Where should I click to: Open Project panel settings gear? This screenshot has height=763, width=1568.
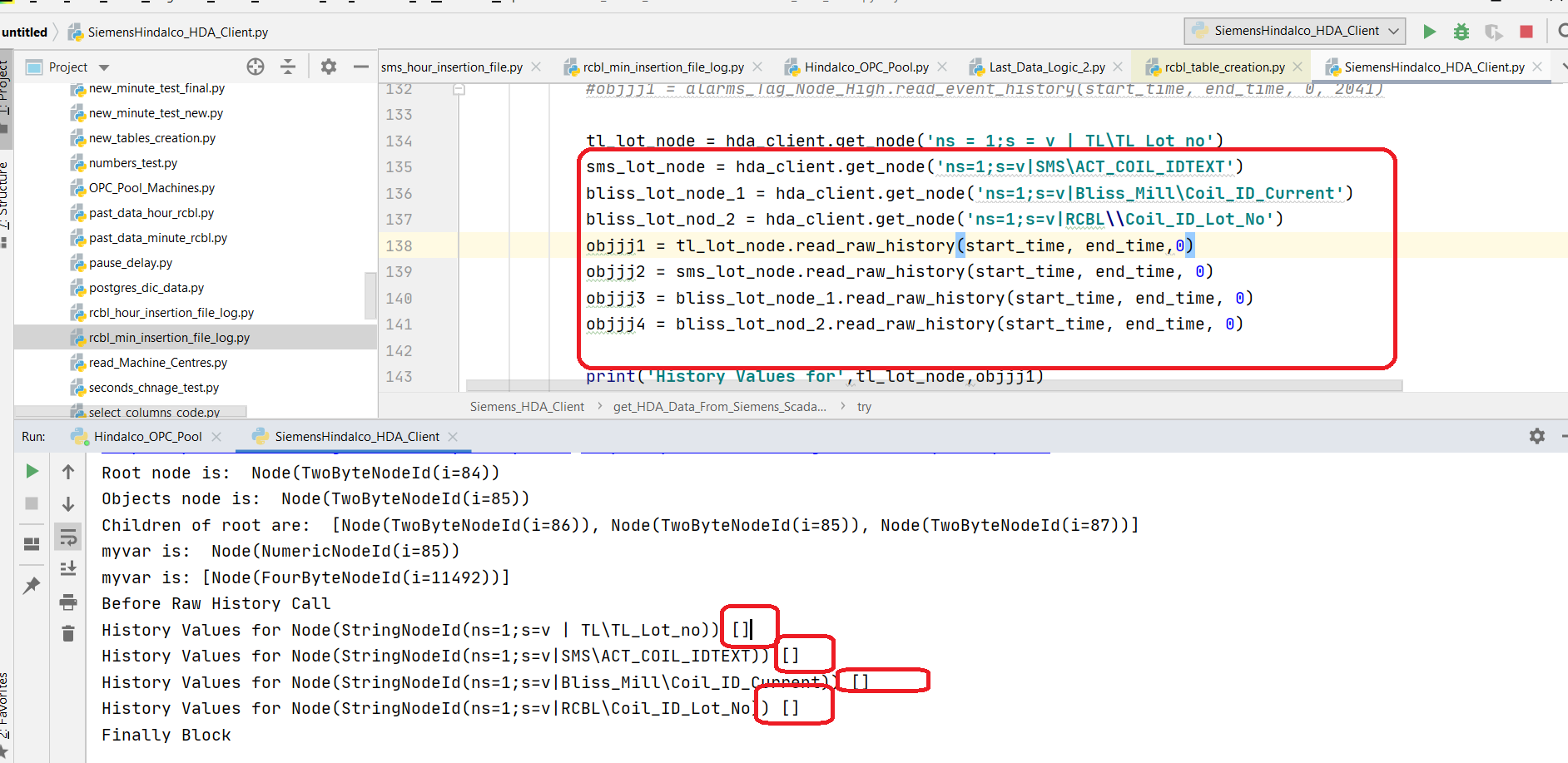point(329,67)
